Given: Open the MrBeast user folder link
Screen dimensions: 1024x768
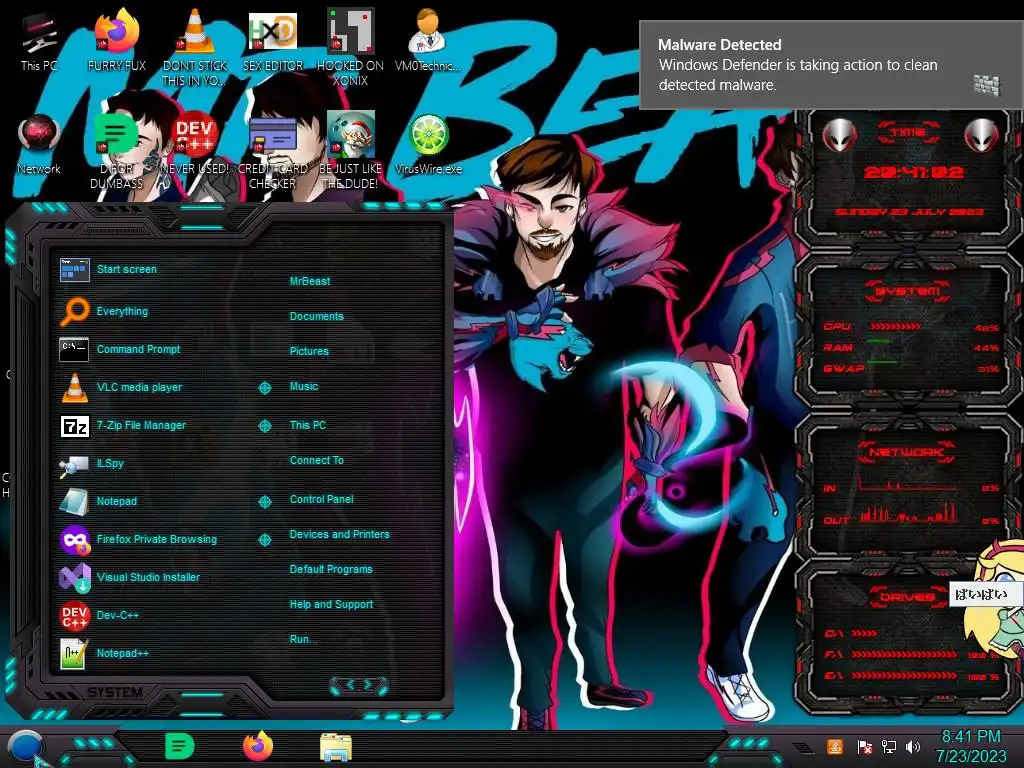Looking at the screenshot, I should (x=310, y=281).
